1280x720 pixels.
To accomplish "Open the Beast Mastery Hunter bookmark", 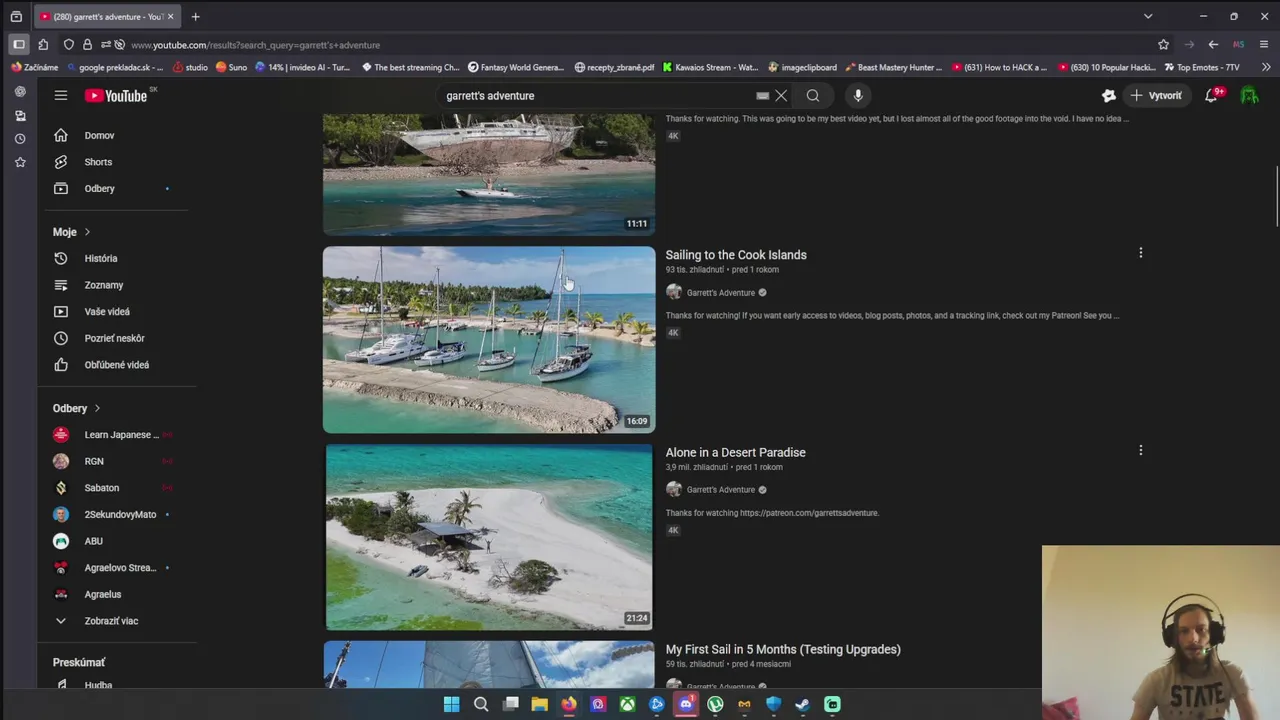I will (894, 67).
